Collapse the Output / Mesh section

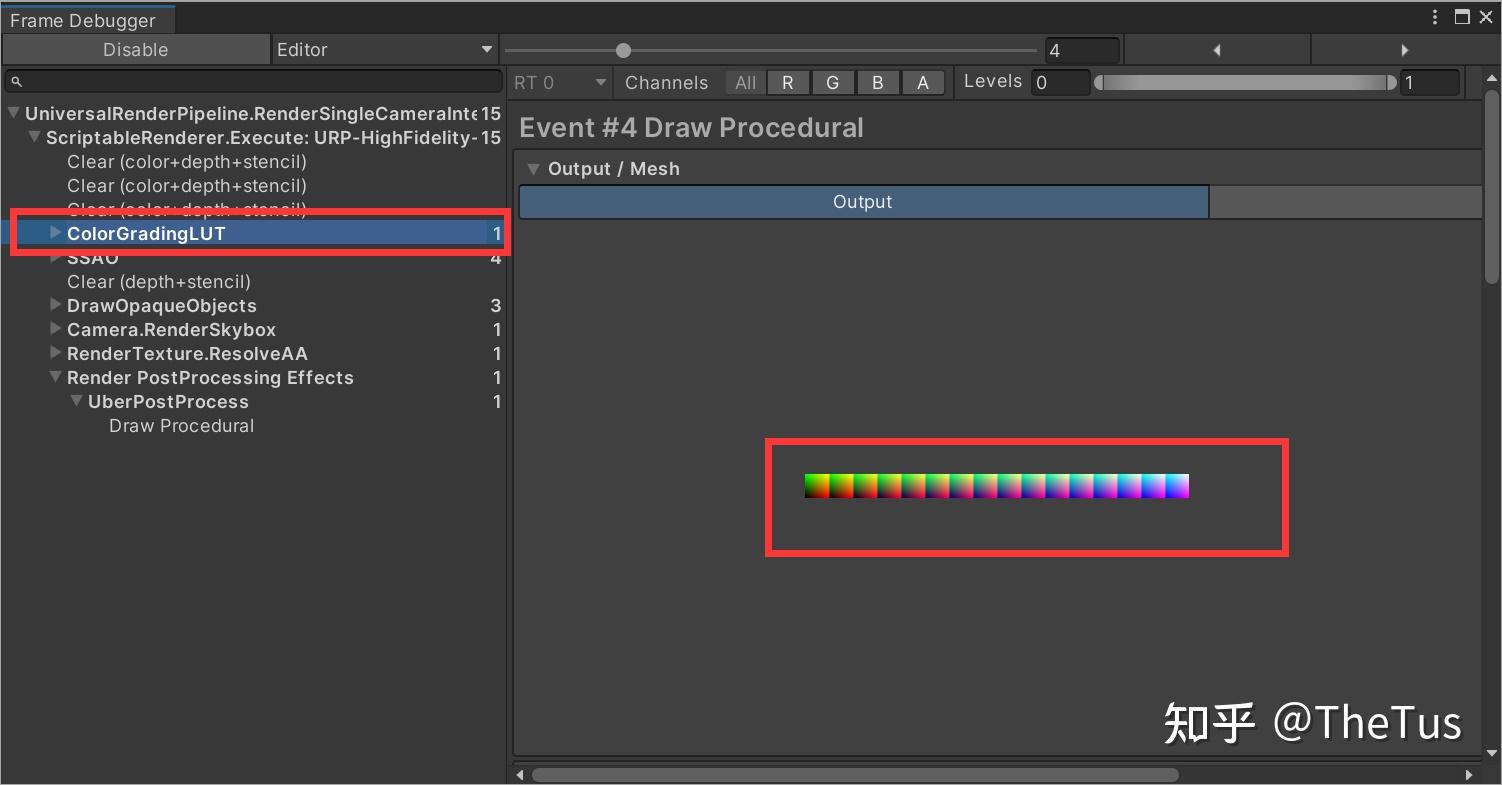coord(533,168)
